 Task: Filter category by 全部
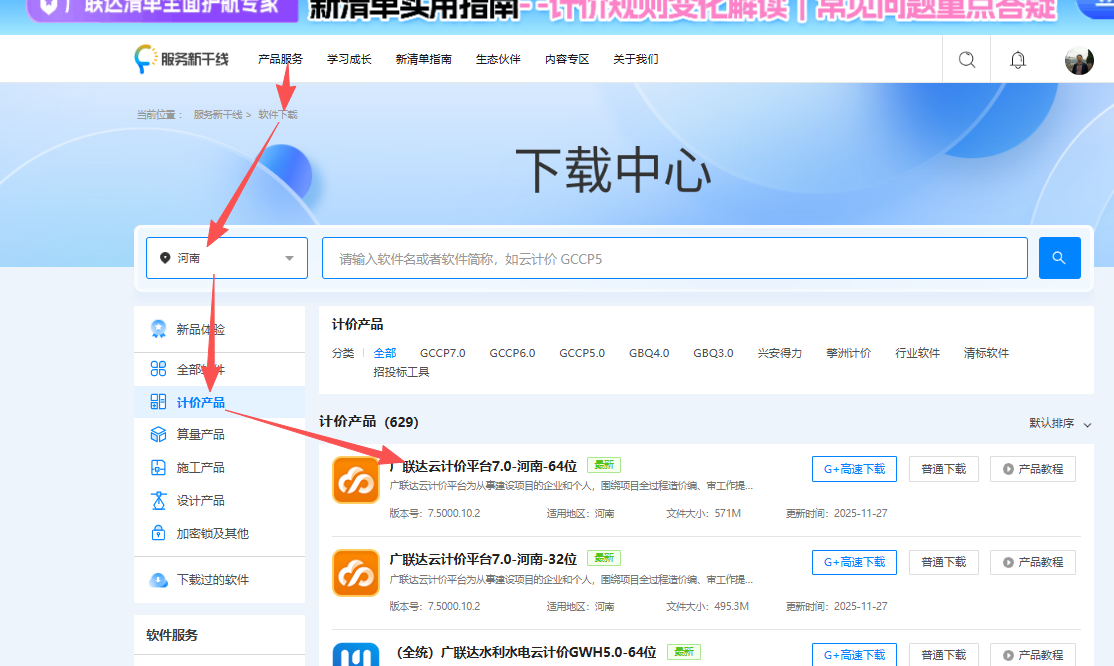(384, 353)
